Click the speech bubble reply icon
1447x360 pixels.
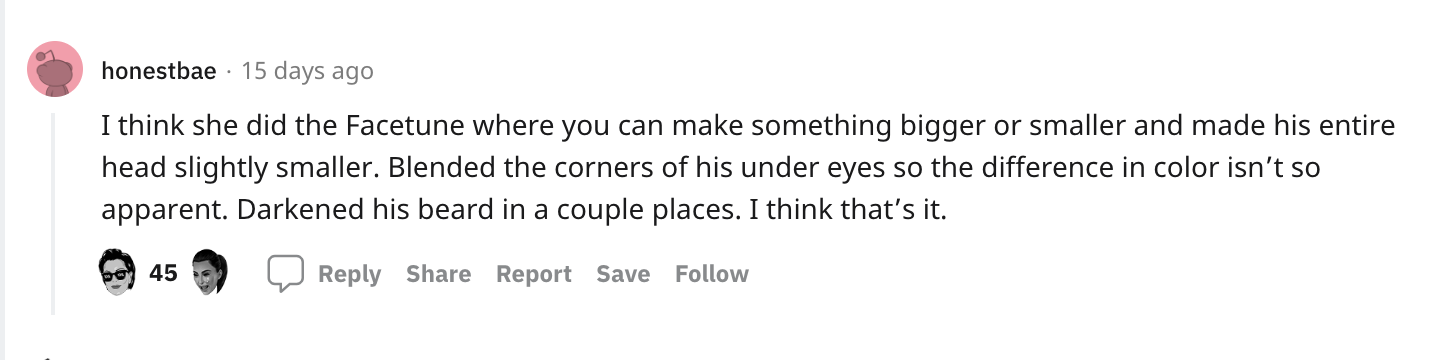point(285,274)
